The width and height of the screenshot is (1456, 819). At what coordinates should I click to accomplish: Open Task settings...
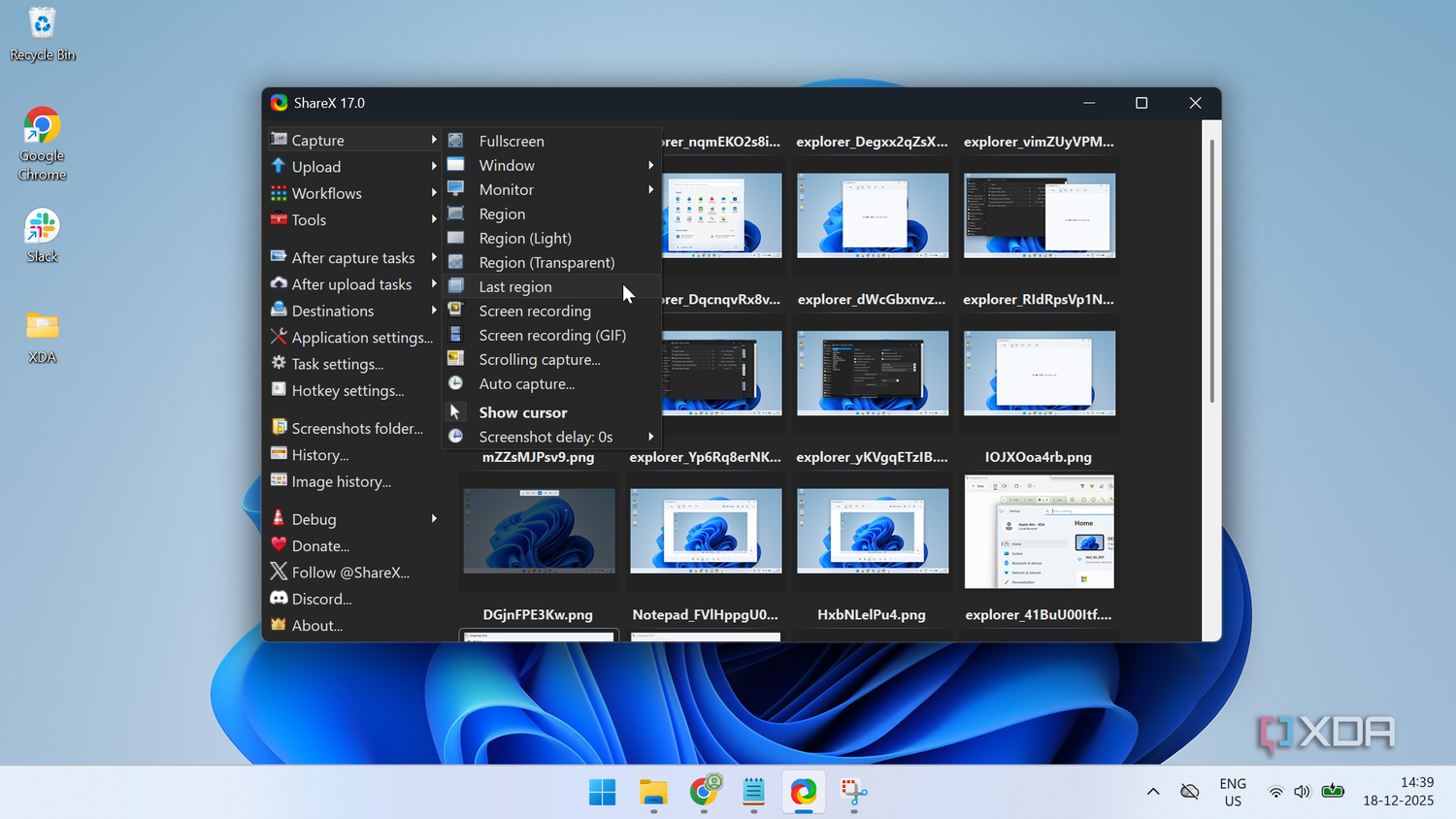(x=353, y=364)
